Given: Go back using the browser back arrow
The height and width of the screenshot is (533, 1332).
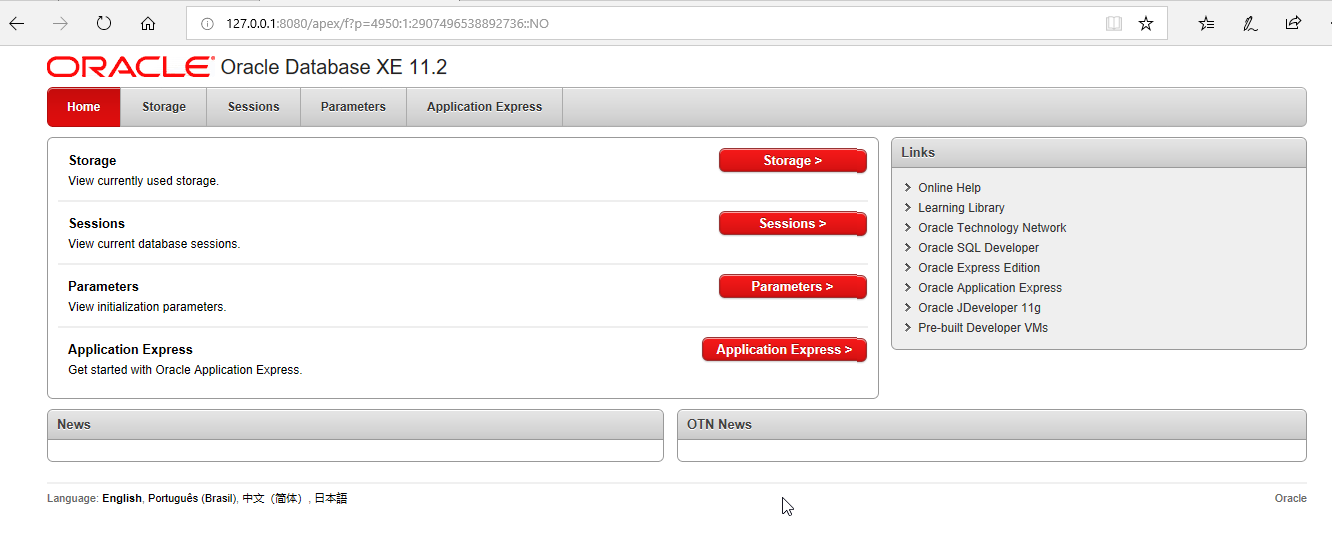Looking at the screenshot, I should [x=16, y=23].
